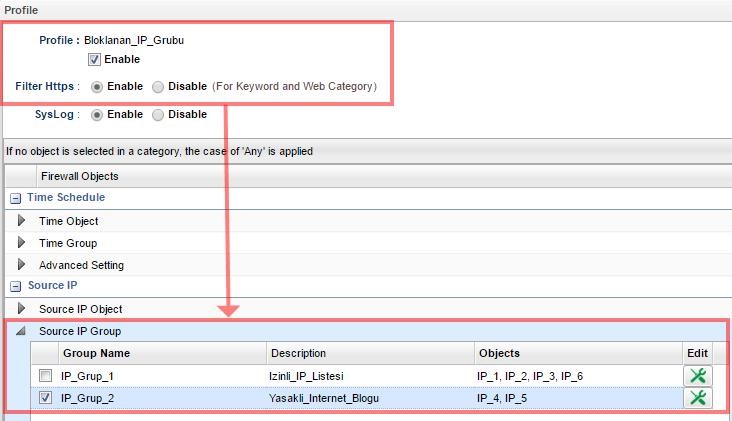Click the Group Name column header

click(96, 353)
